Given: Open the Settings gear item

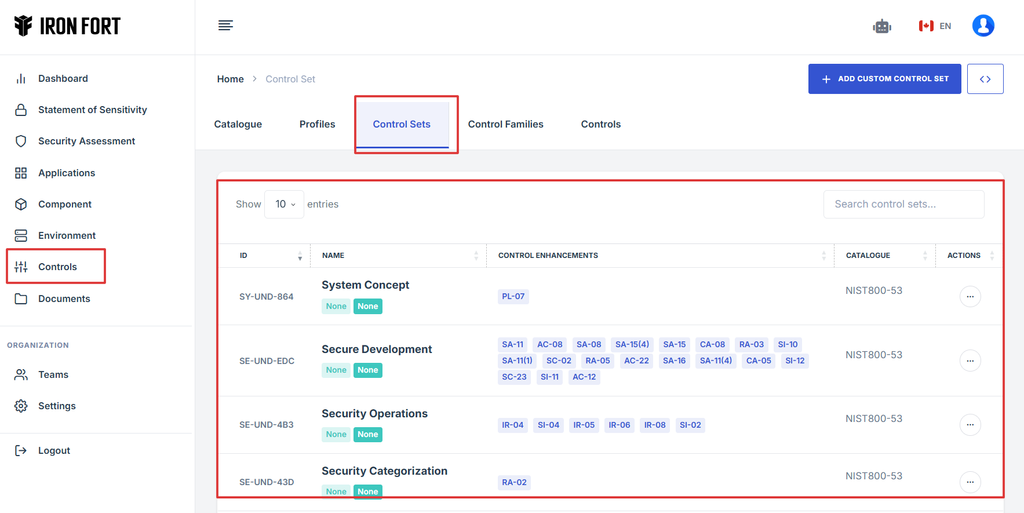Looking at the screenshot, I should [57, 406].
